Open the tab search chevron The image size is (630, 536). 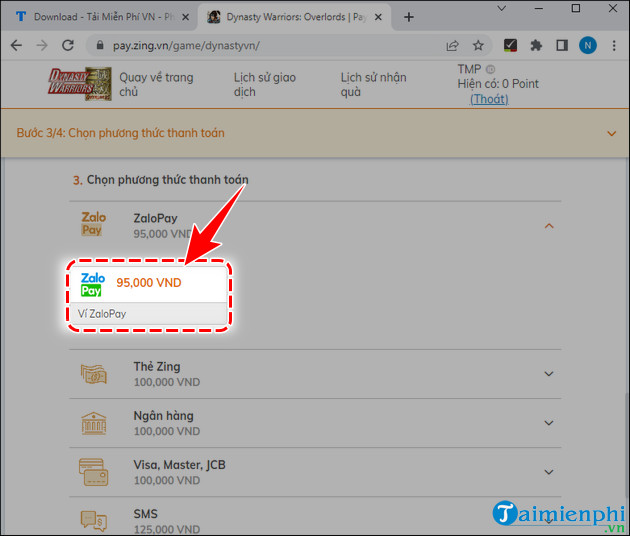point(501,8)
